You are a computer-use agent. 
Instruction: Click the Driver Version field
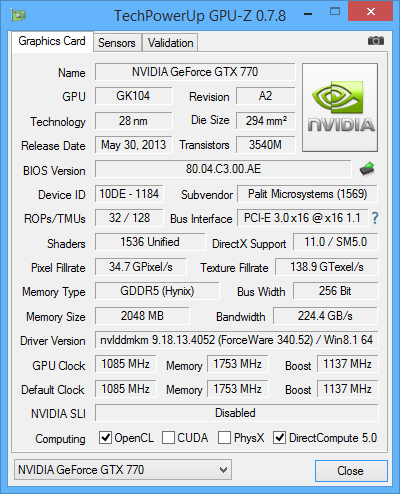click(237, 340)
